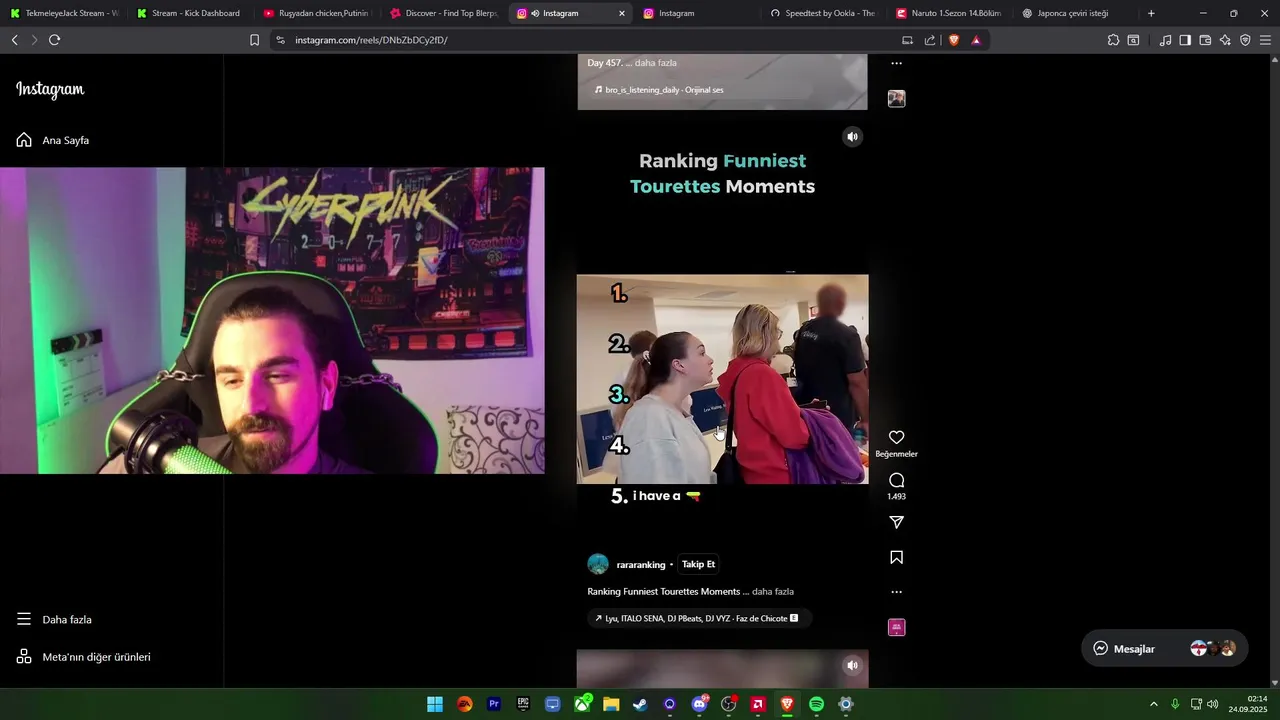The height and width of the screenshot is (720, 1280).
Task: Switch to the second Instagram tab
Action: 696,13
